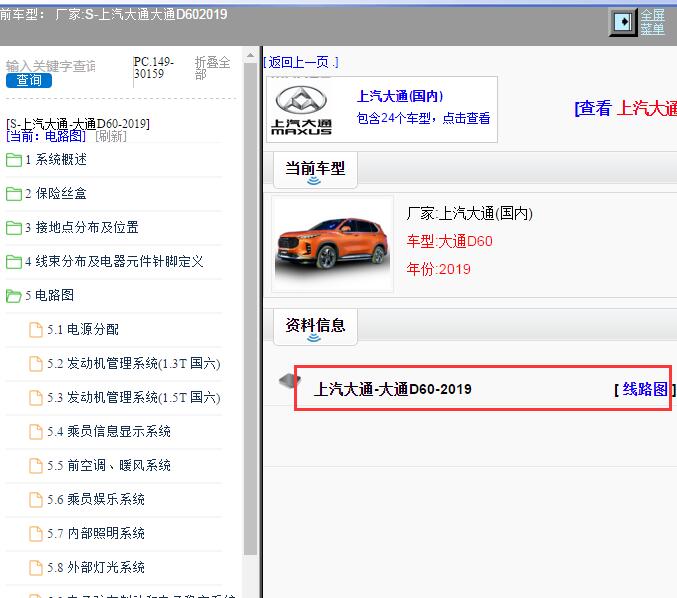The width and height of the screenshot is (677, 598).
Task: Collapse the open 5 电路图 folder icon
Action: [x=14, y=296]
